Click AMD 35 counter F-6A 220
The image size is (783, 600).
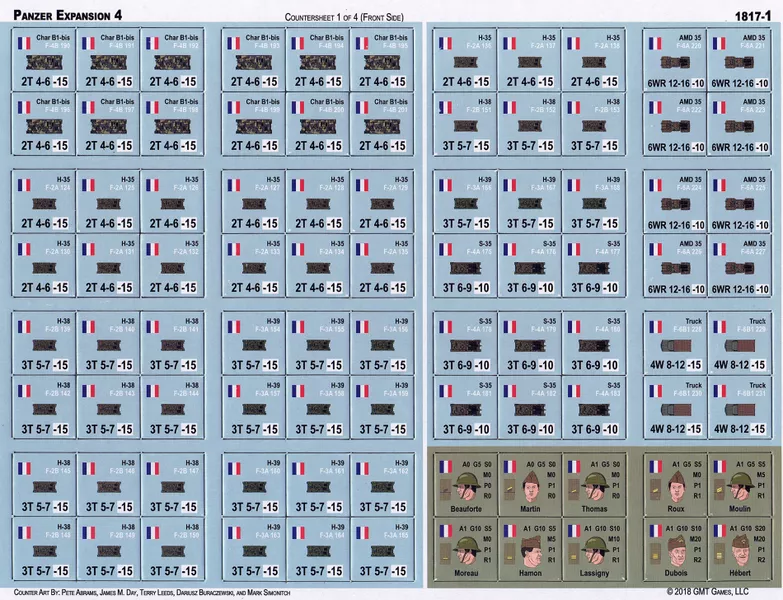[674, 58]
